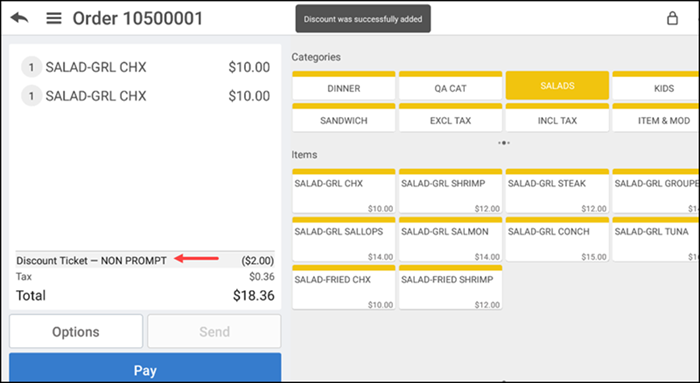700x383 pixels.
Task: Select the SANDWICH category
Action: 344,117
